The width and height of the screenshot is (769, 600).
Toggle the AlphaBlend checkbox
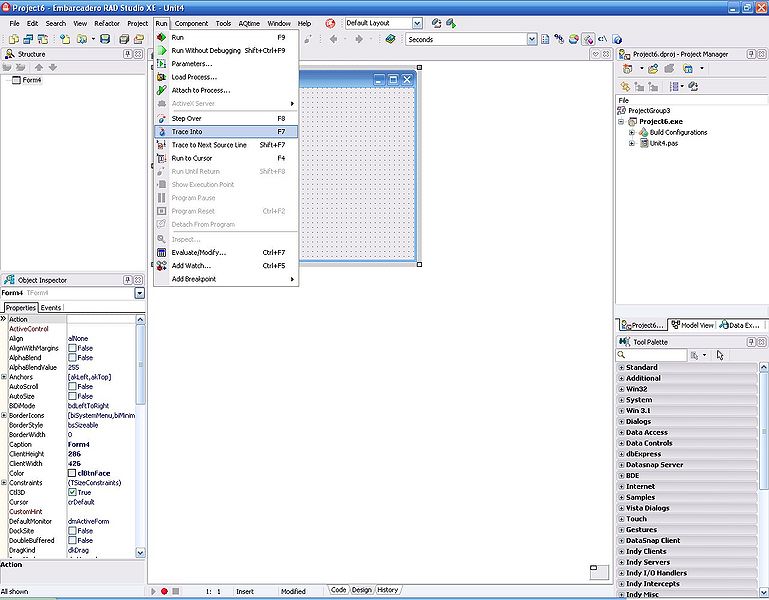click(x=73, y=357)
